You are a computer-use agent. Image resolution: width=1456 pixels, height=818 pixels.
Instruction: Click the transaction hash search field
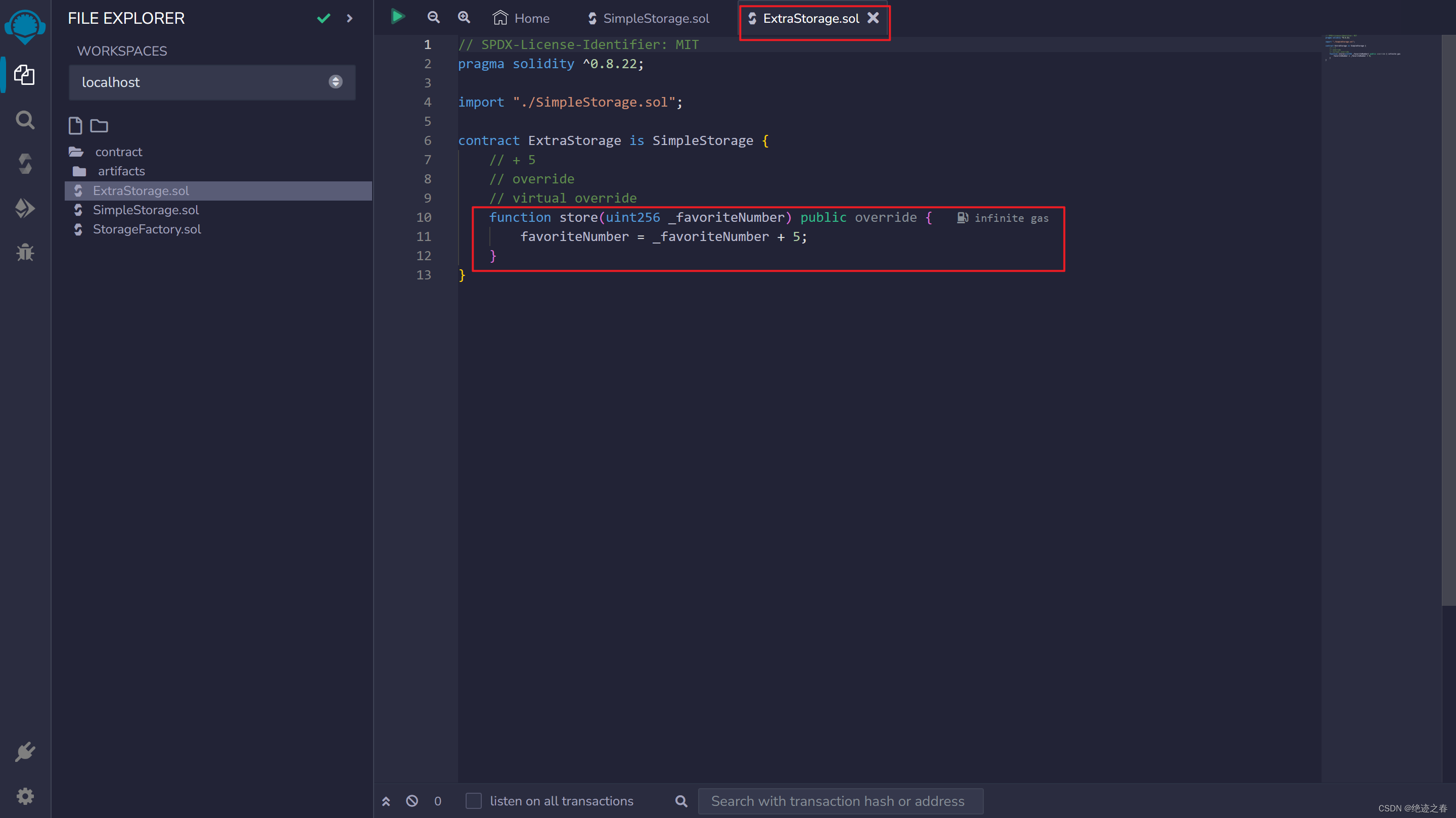(x=840, y=800)
